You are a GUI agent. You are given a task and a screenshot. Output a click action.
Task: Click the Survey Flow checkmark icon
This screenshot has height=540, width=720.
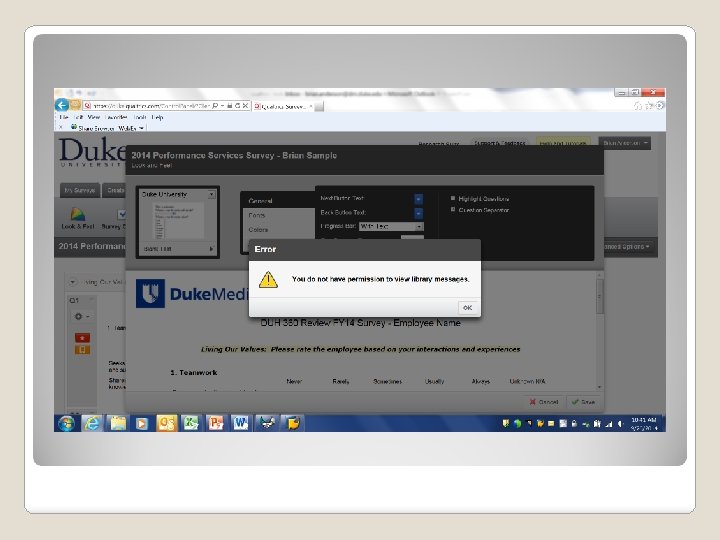(x=122, y=214)
